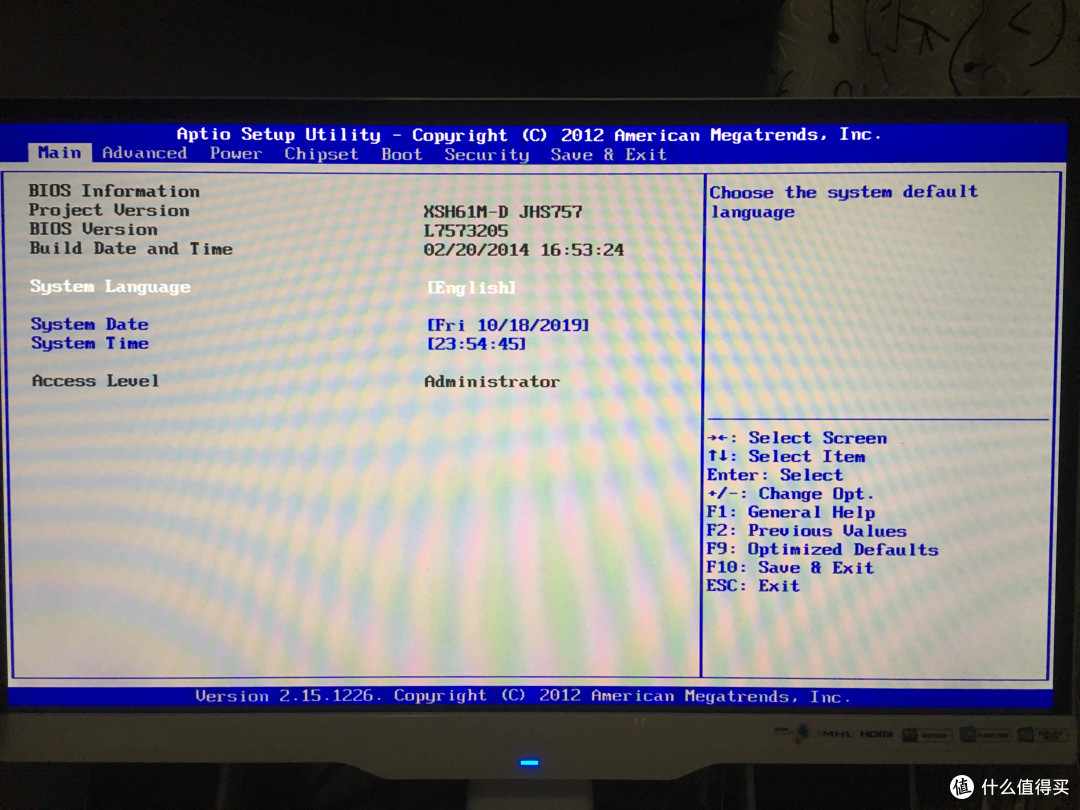Click the F1: General Help hint

(791, 512)
